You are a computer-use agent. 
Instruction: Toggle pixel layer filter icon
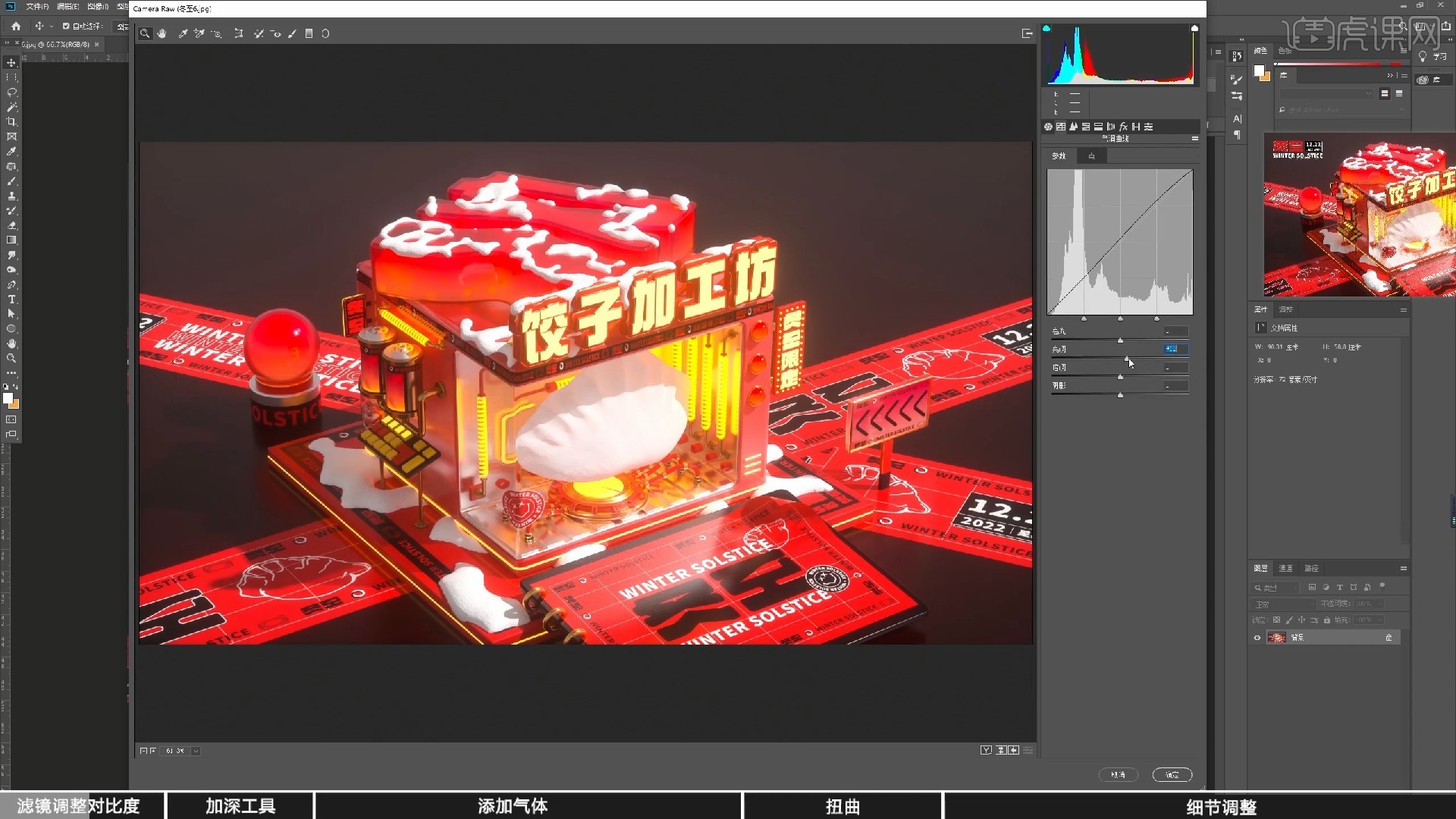tap(1313, 587)
